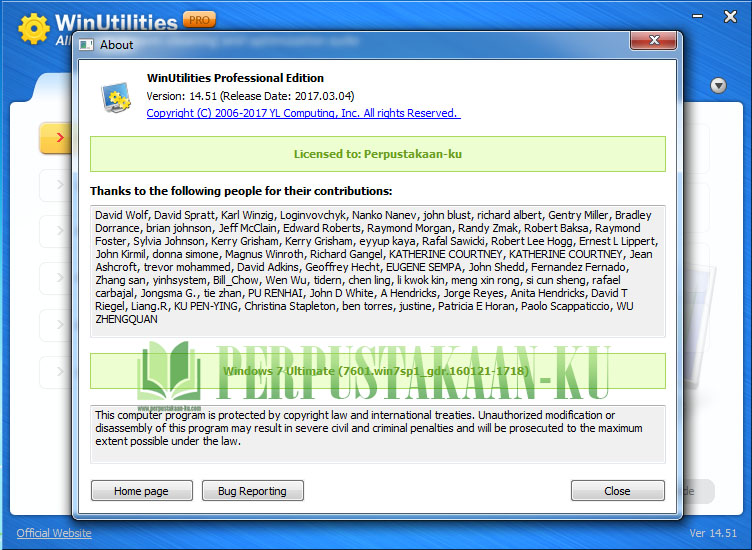Minimize the WinUtilities main window
This screenshot has height=550, width=752.
[x=697, y=17]
